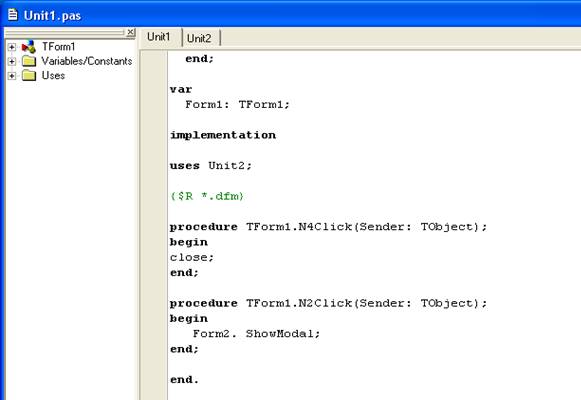The image size is (581, 400).
Task: Switch to the Unit2 tab
Action: (200, 38)
